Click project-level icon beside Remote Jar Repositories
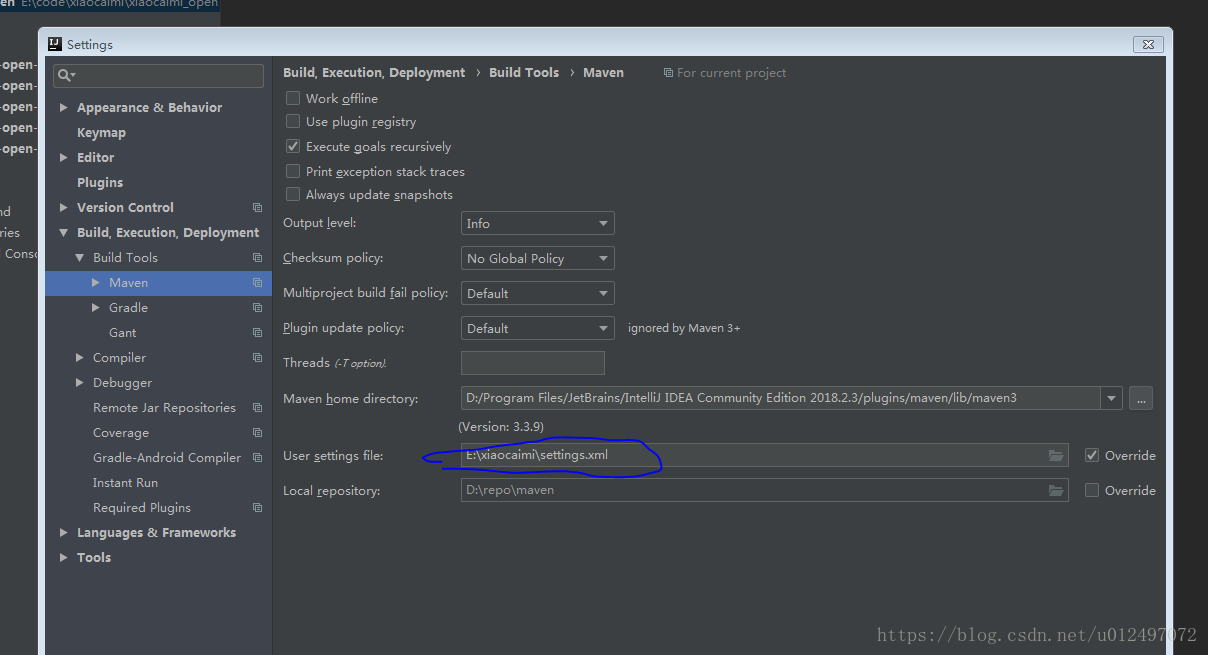The image size is (1208, 655). (257, 408)
